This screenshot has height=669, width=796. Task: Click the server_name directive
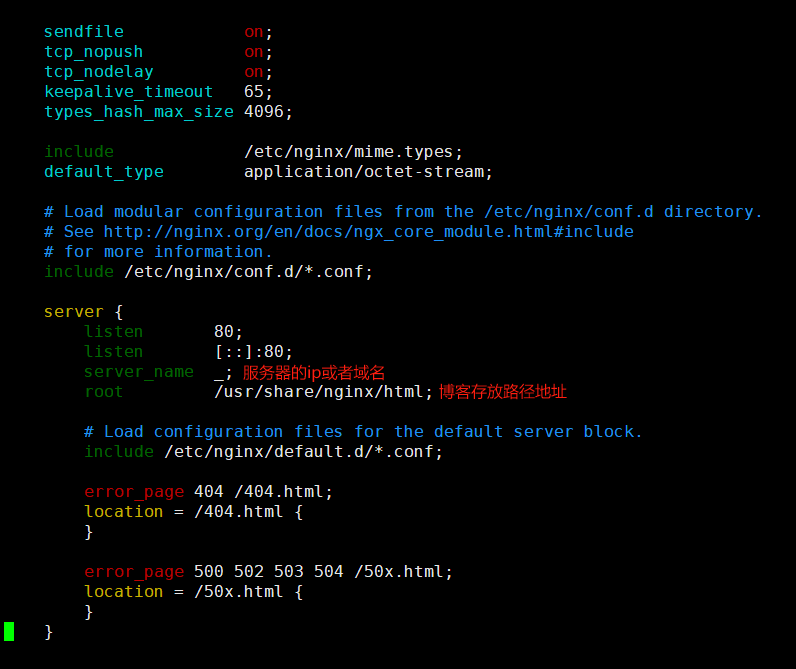tap(139, 371)
